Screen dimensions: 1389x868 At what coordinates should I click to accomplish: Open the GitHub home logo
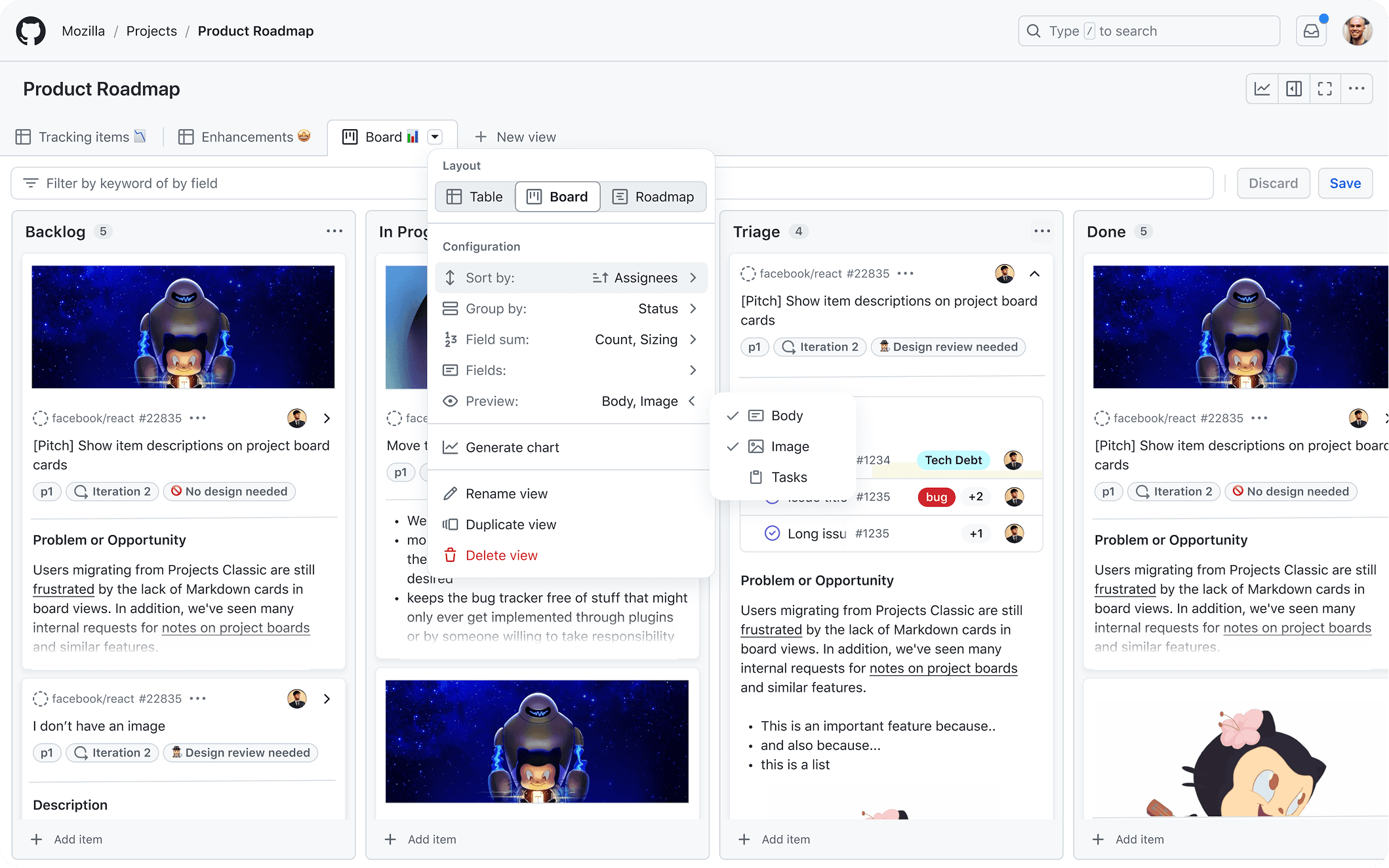click(x=31, y=31)
